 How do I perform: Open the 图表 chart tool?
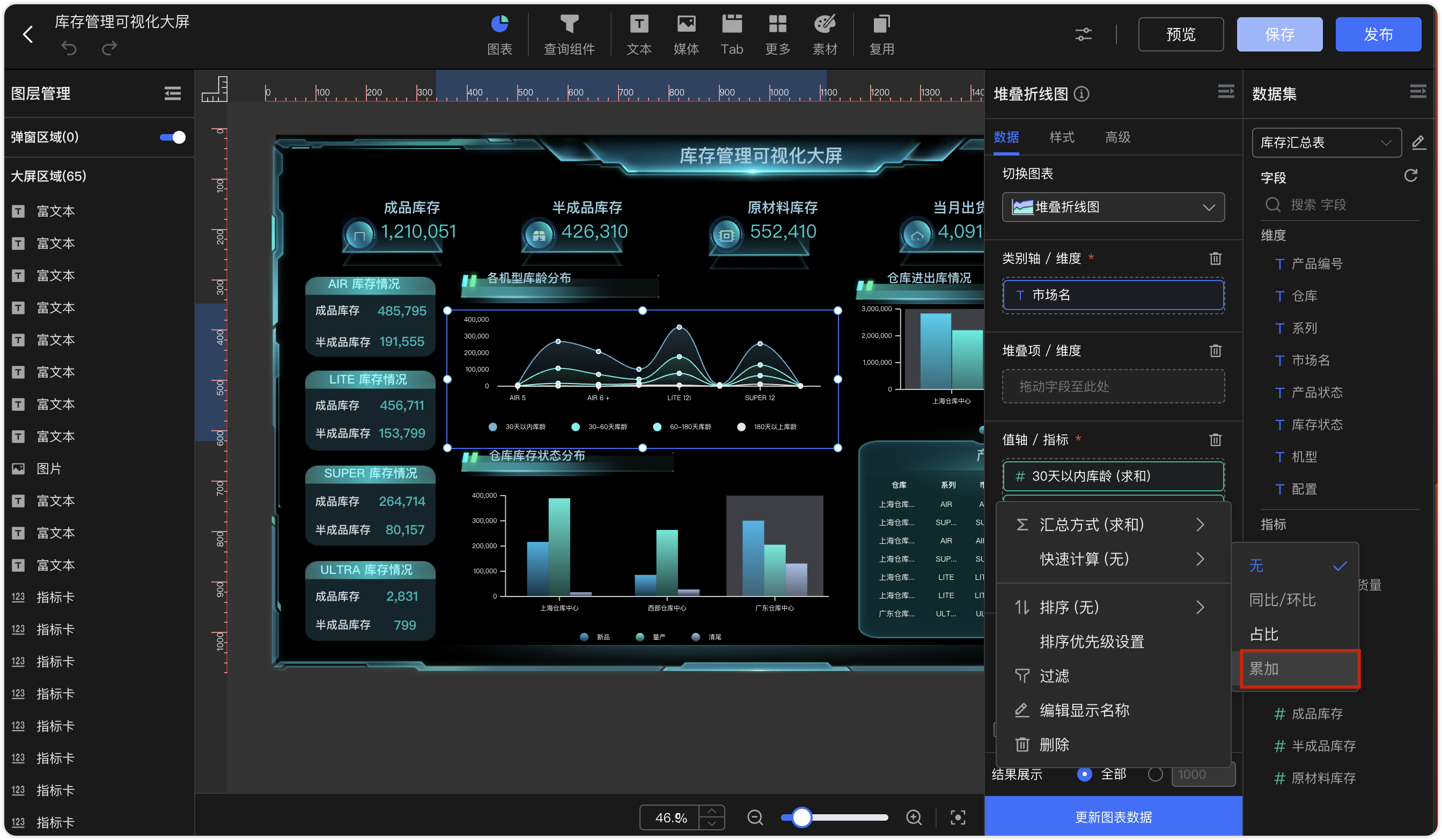499,34
